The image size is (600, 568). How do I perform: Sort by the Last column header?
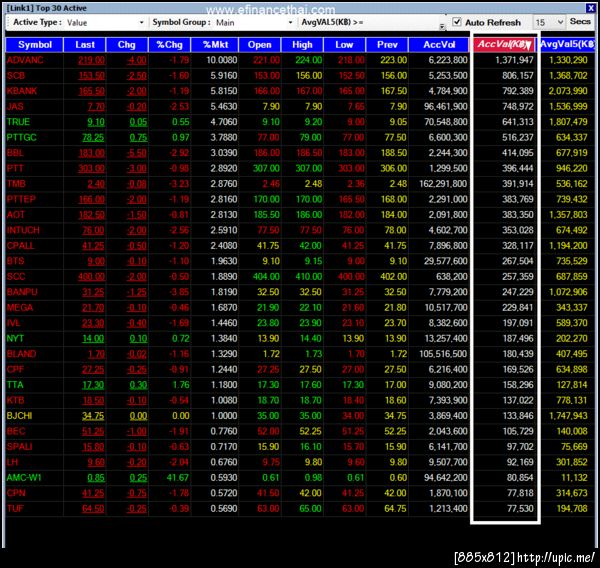point(85,45)
